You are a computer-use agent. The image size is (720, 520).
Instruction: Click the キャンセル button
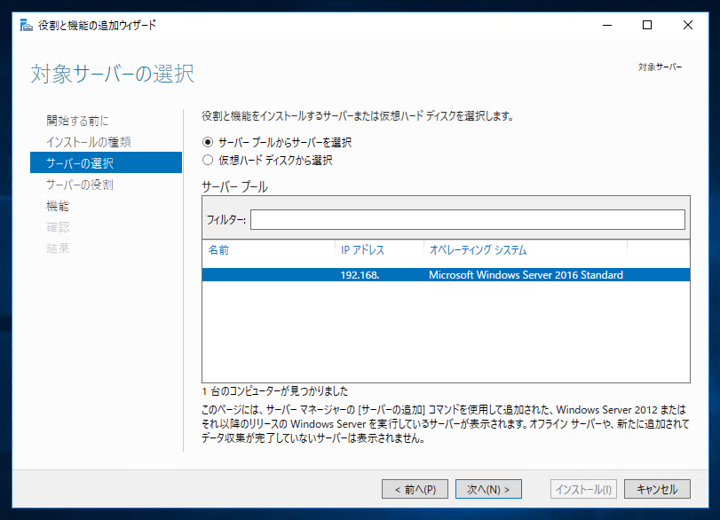(x=657, y=489)
